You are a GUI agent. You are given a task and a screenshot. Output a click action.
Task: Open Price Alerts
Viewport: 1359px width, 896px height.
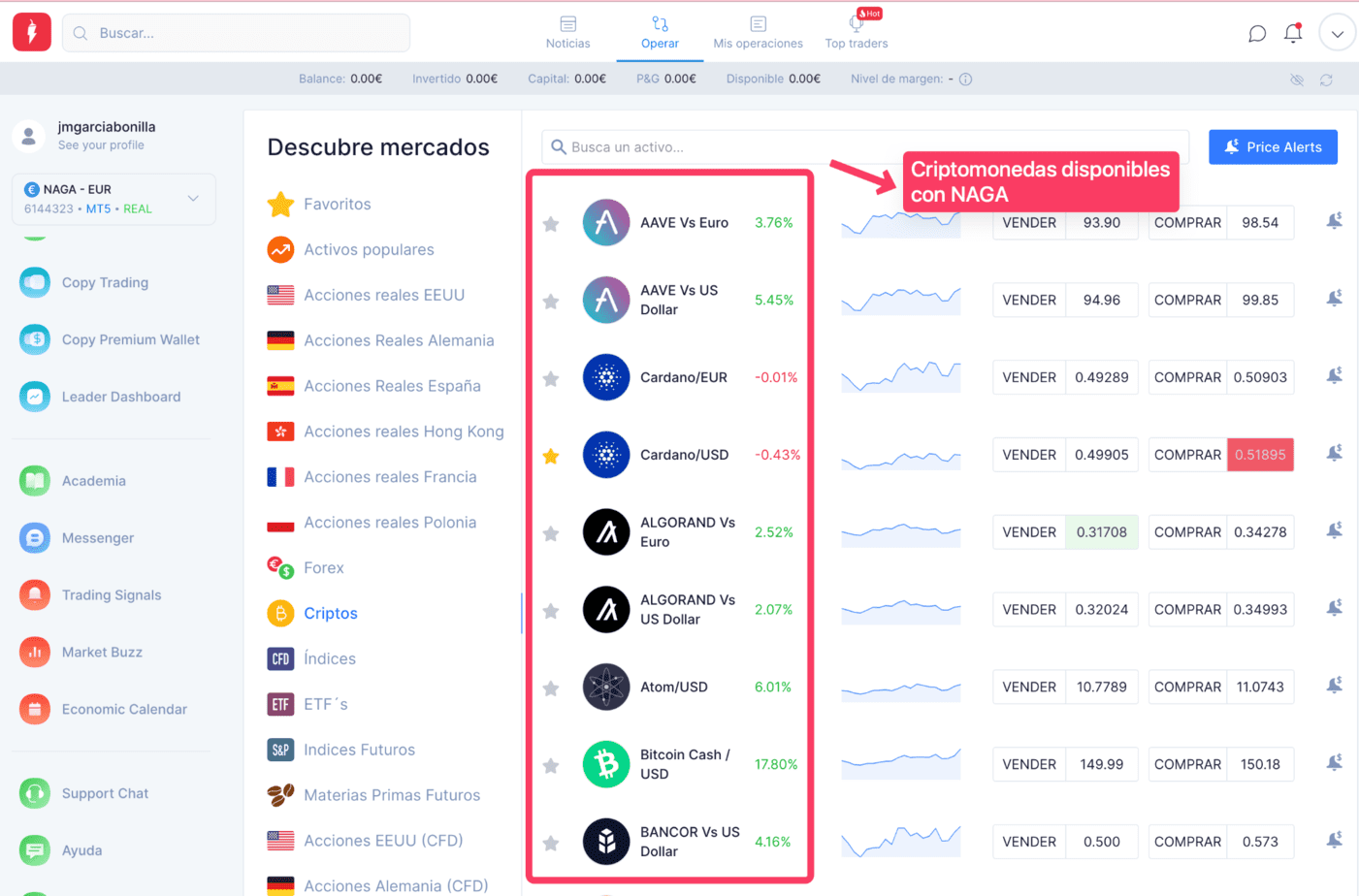tap(1273, 147)
